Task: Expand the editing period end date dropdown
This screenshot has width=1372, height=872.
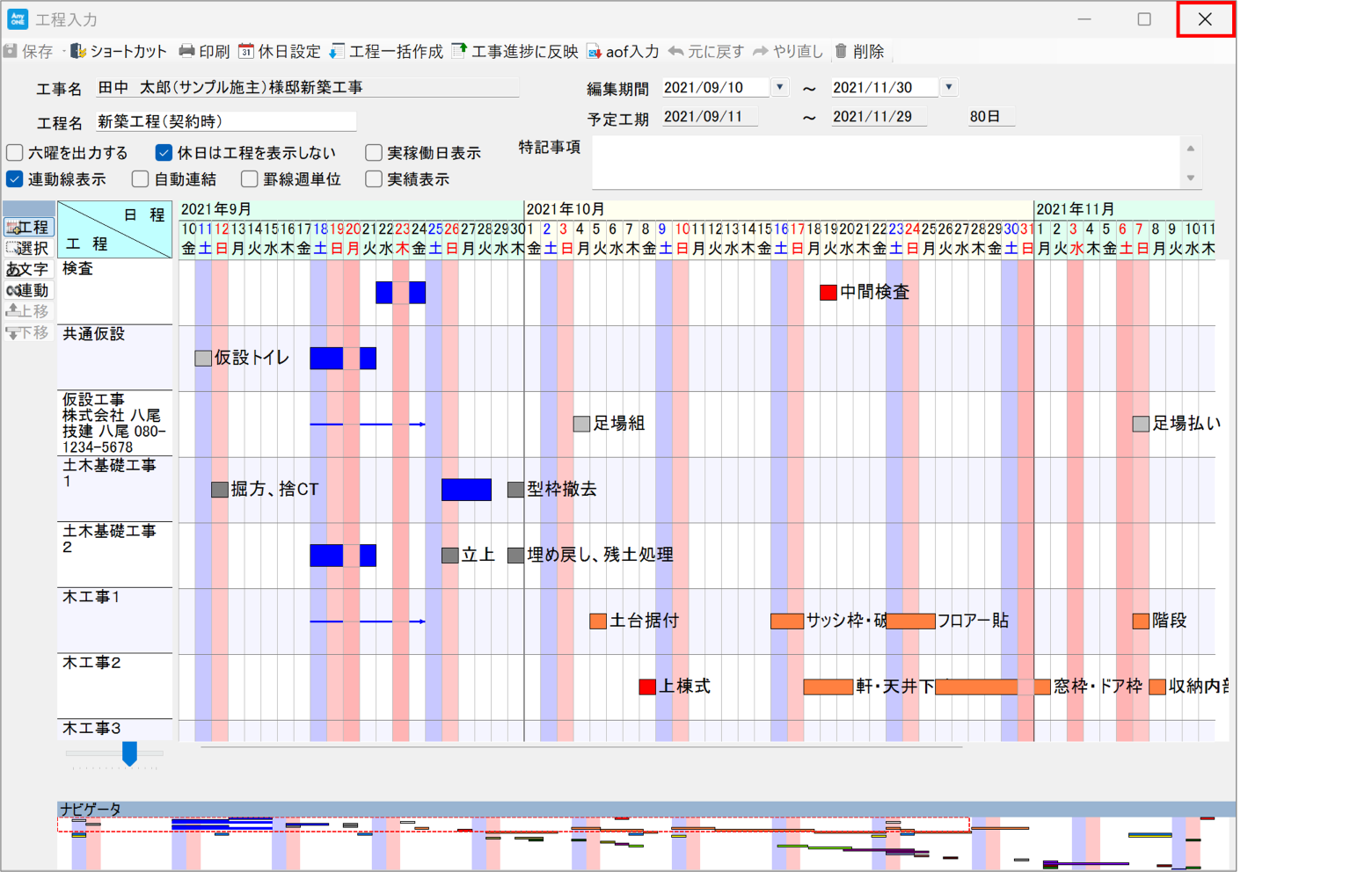Action: click(x=948, y=87)
